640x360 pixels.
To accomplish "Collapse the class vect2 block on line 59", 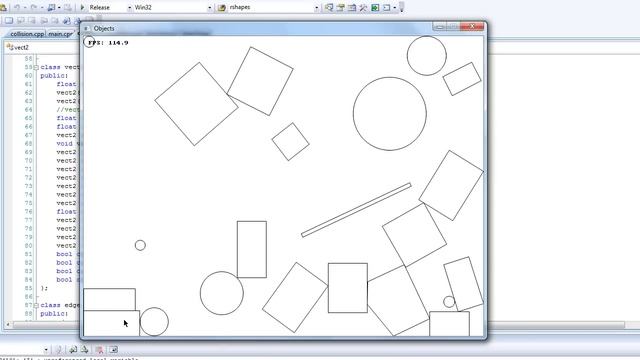I will [36, 67].
